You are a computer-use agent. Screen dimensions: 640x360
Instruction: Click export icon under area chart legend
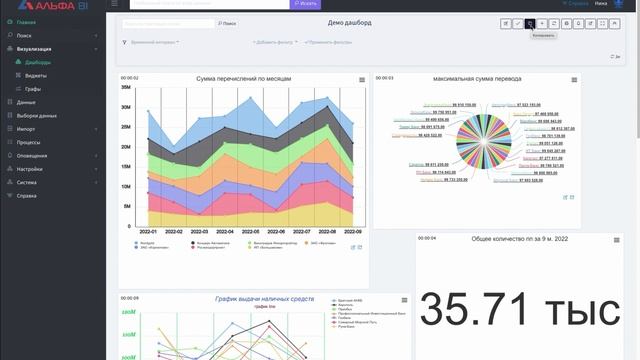pos(360,247)
